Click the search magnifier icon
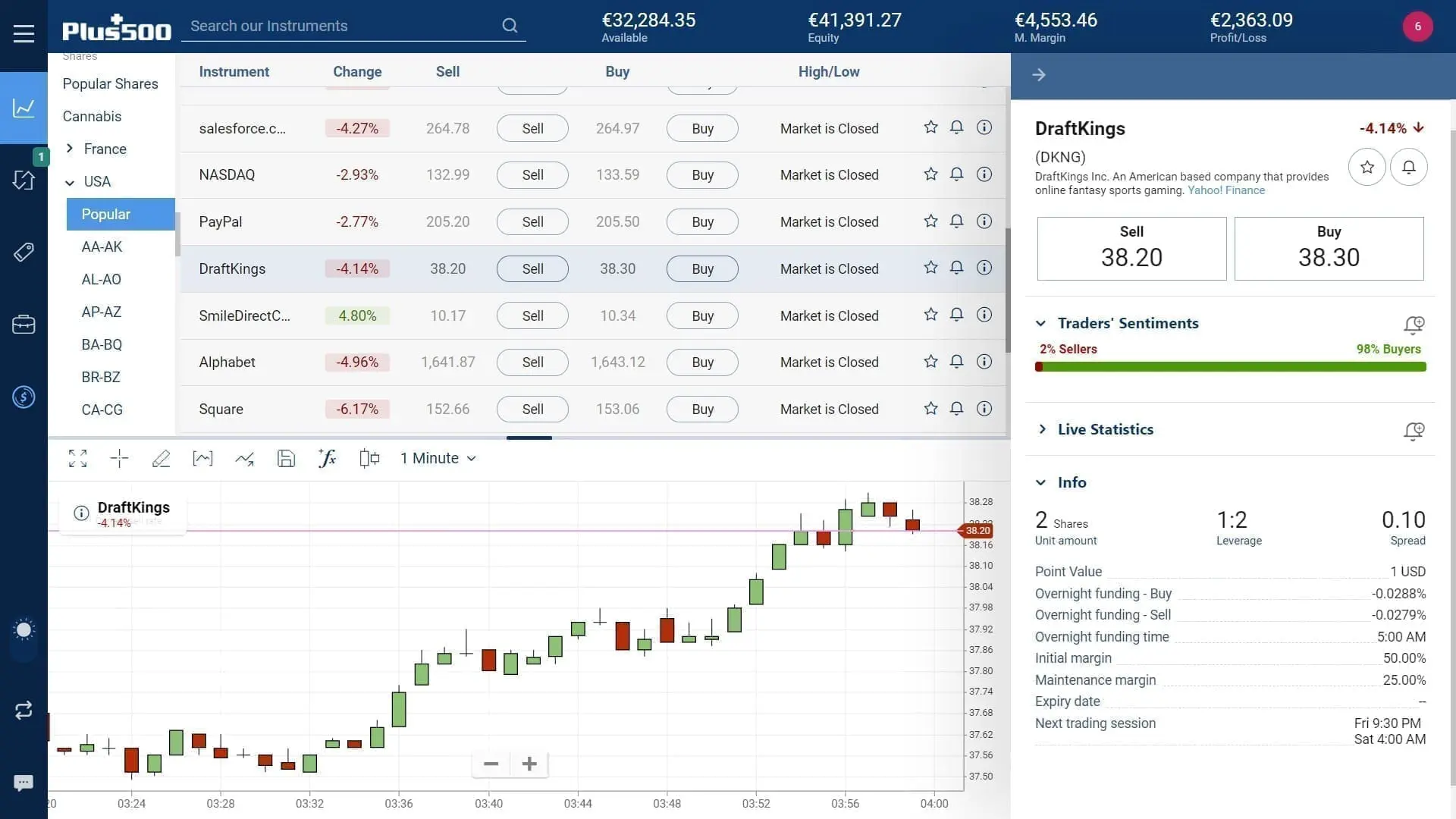 click(x=510, y=26)
